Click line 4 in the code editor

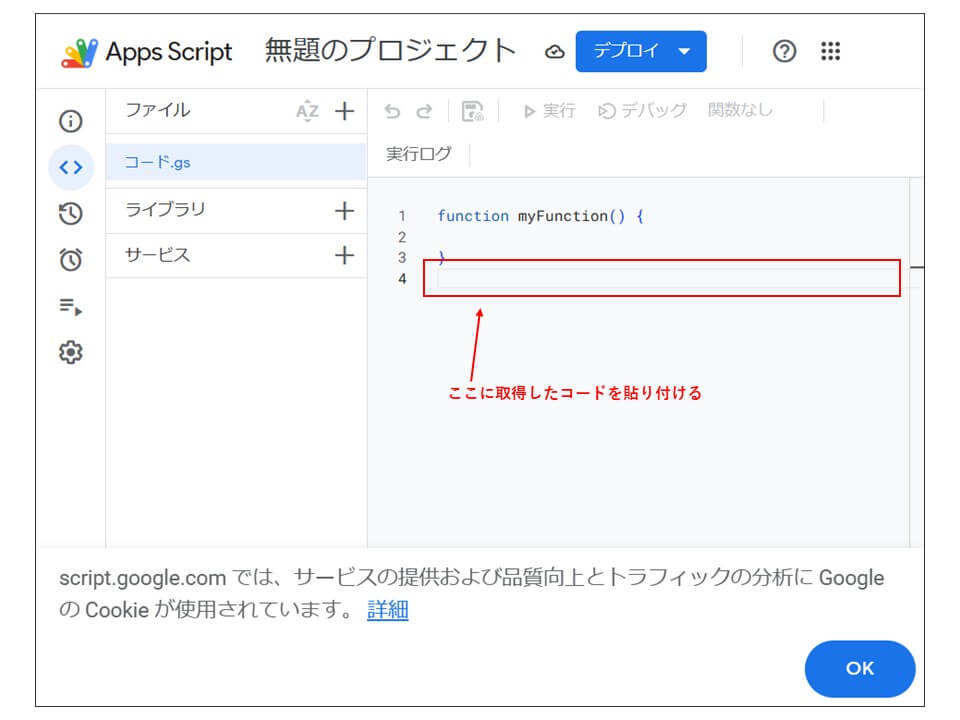pyautogui.click(x=660, y=279)
